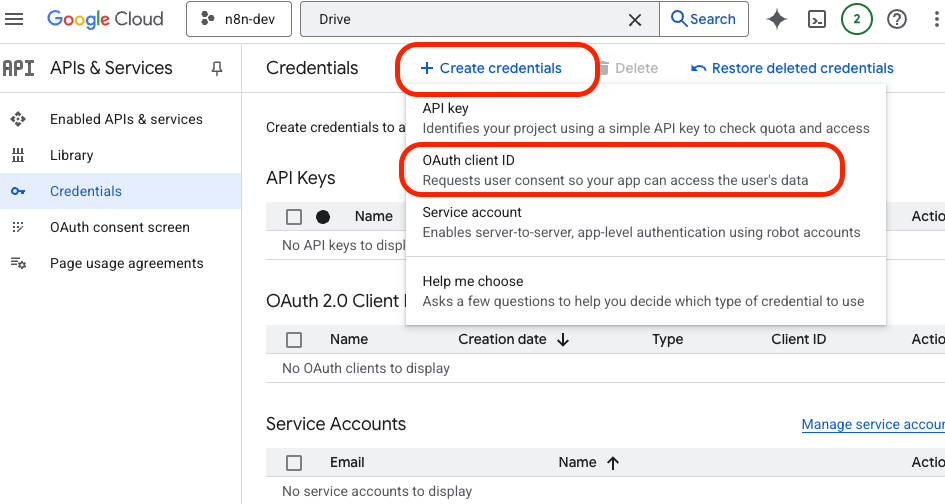Click 'No OAuth clients to display' text
Viewport: 945px width, 504px height.
point(366,368)
